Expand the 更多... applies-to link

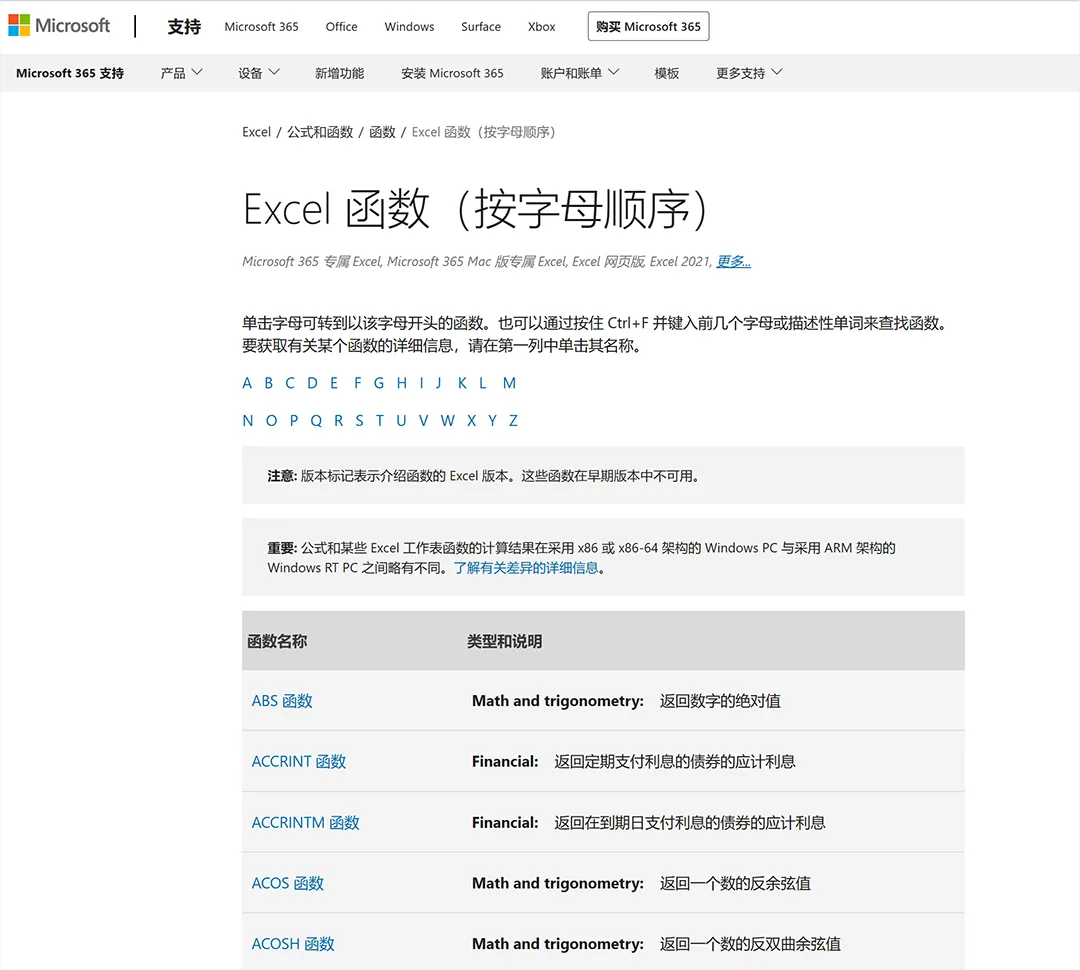734,262
